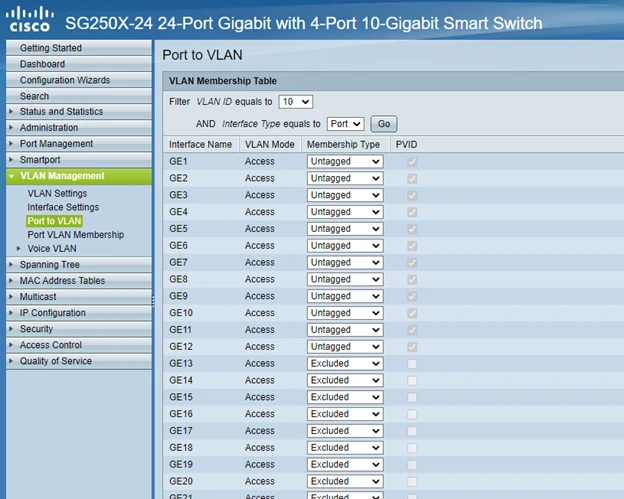Open Getting Started page

tap(79, 48)
